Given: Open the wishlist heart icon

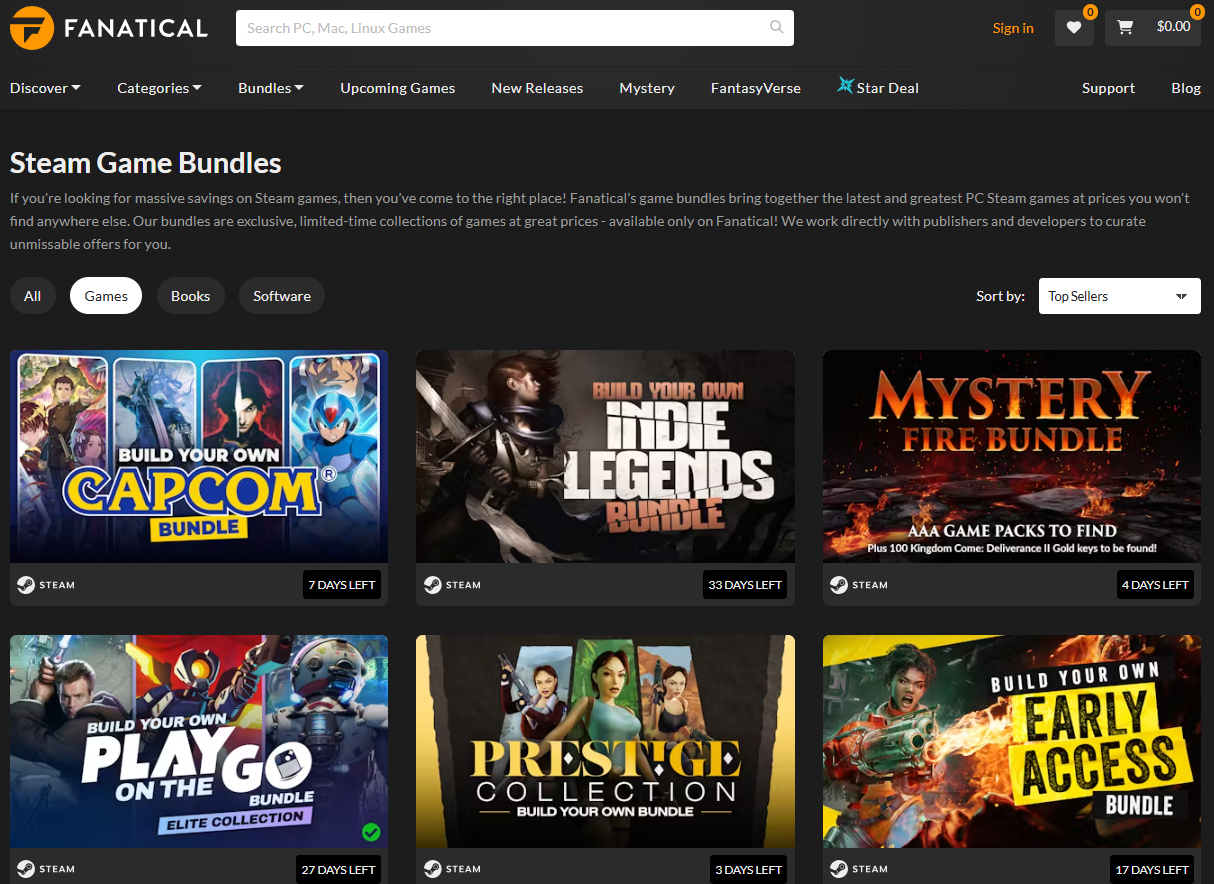Looking at the screenshot, I should (1074, 28).
